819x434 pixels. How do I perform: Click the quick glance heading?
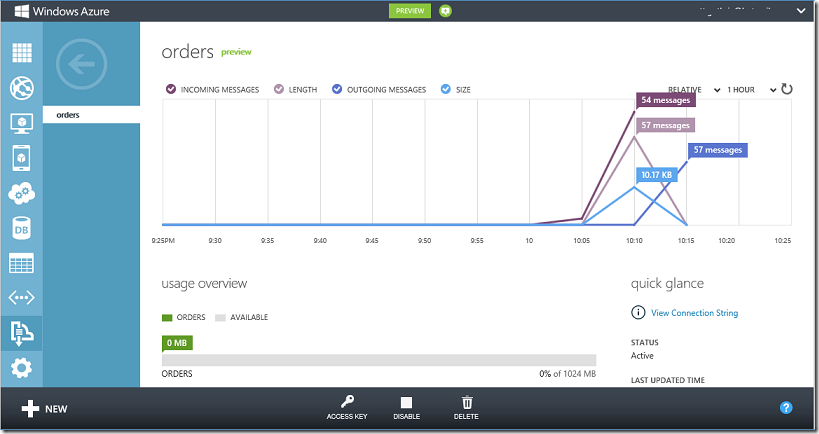[667, 284]
